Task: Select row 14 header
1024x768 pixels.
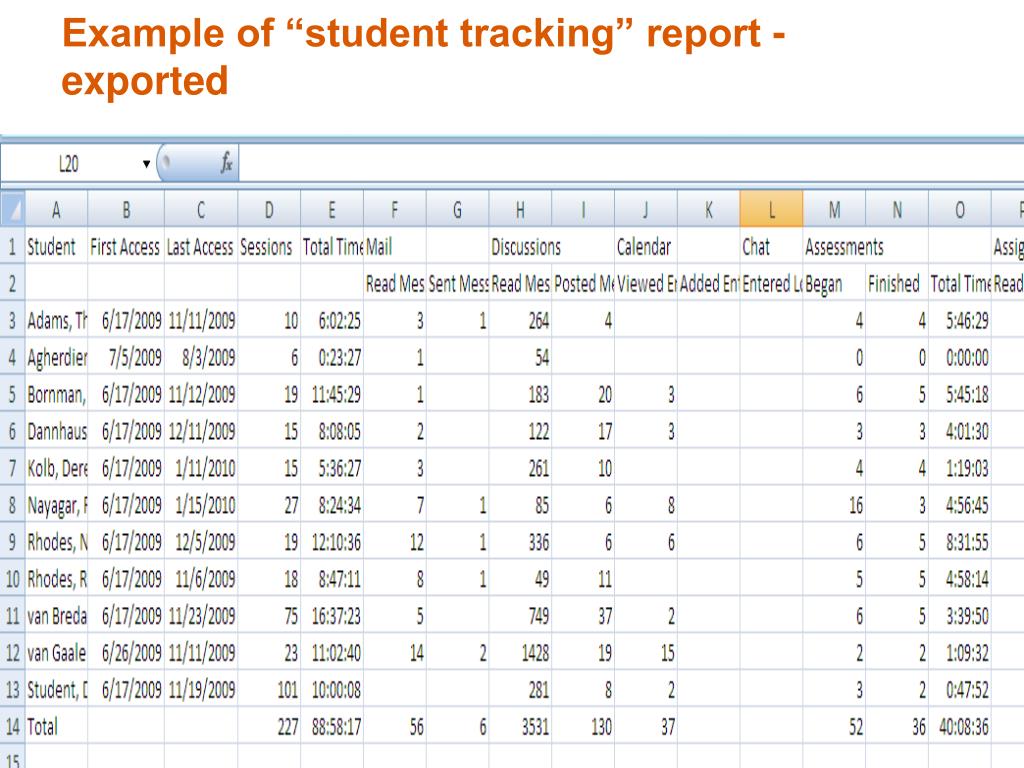Action: 12,726
